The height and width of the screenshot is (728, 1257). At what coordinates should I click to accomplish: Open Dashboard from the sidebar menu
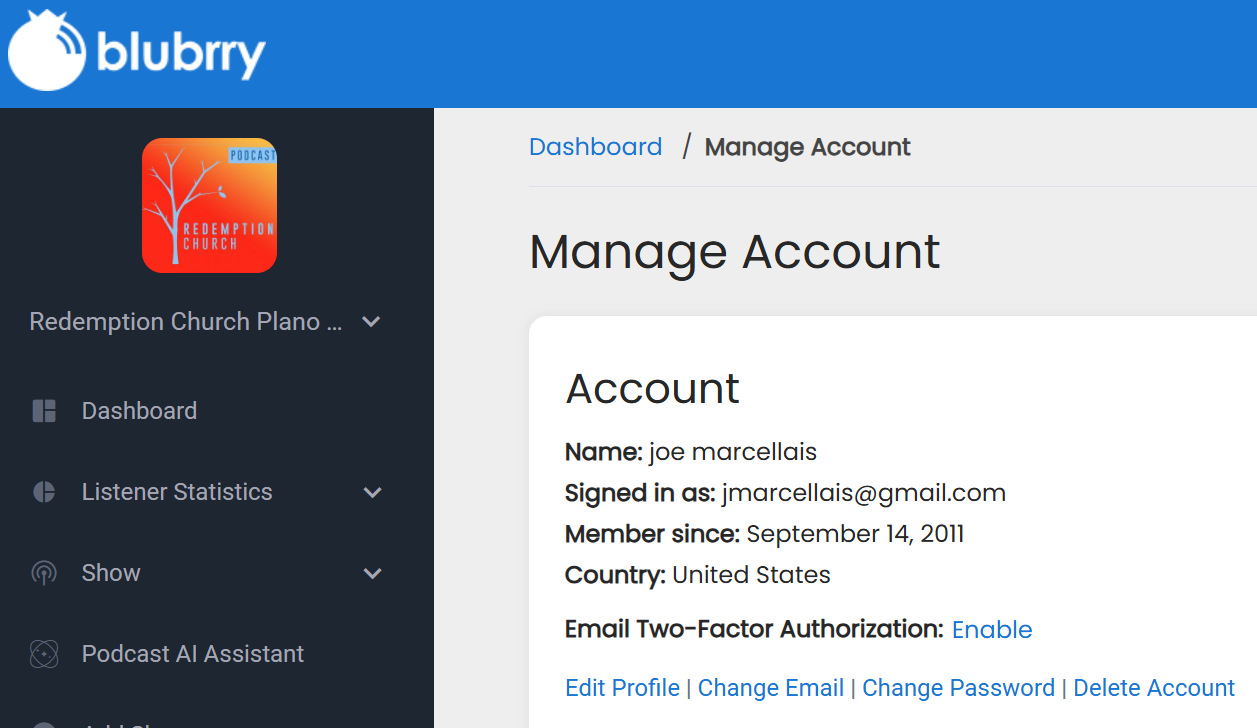pos(139,411)
